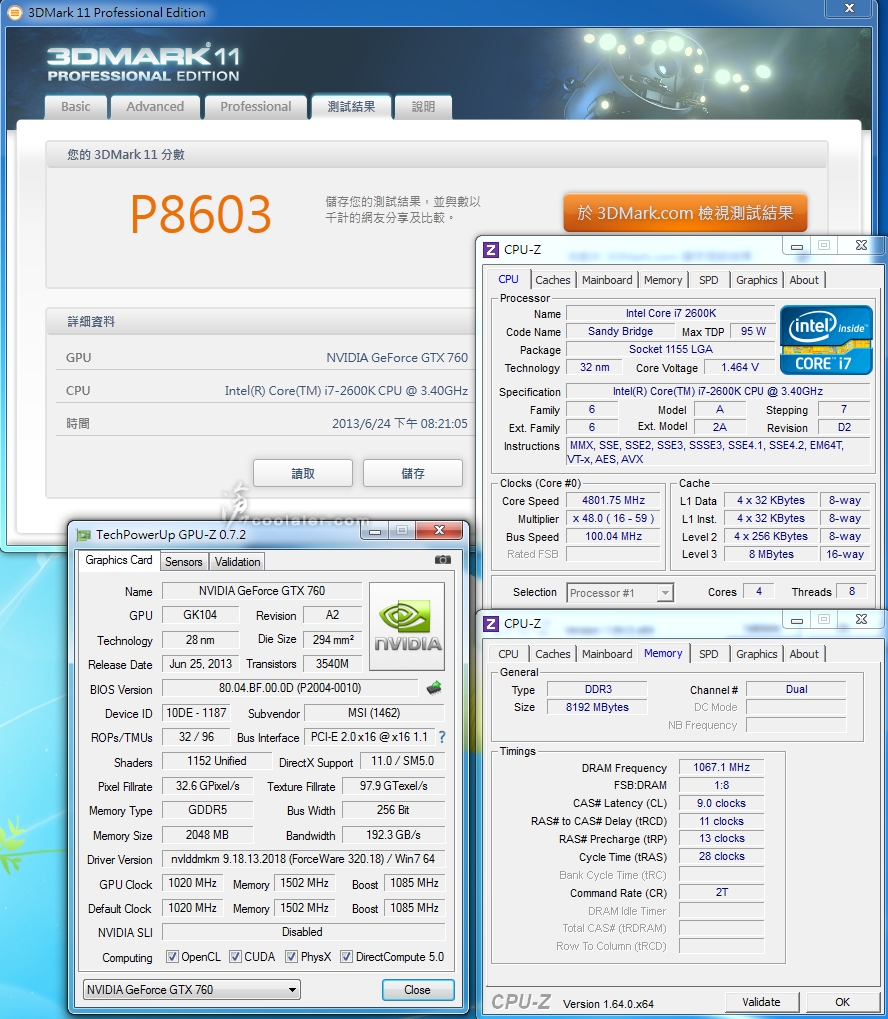The image size is (888, 1019).
Task: Toggle the CUDA checkbox
Action: click(x=235, y=957)
